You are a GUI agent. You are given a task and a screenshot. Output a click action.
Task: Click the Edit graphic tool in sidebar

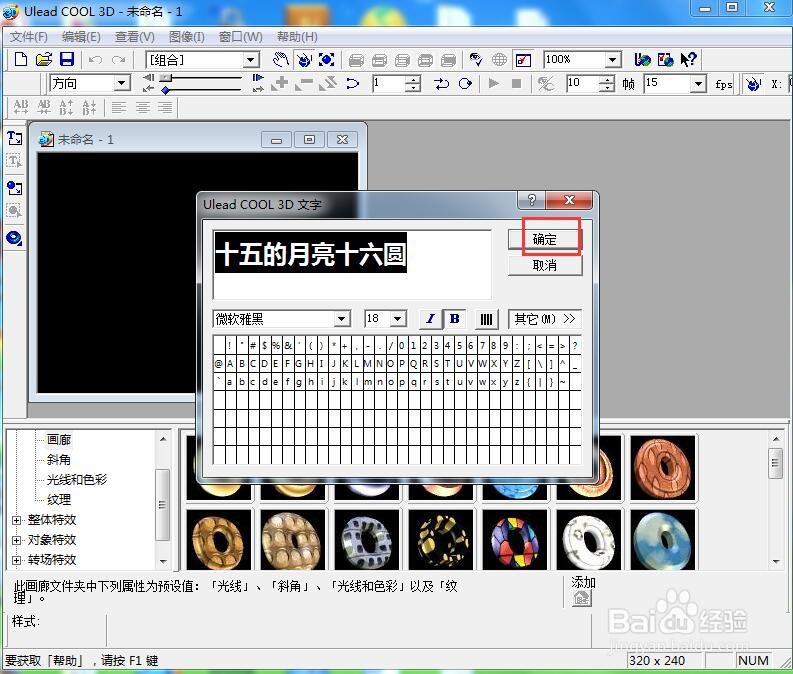(x=14, y=210)
